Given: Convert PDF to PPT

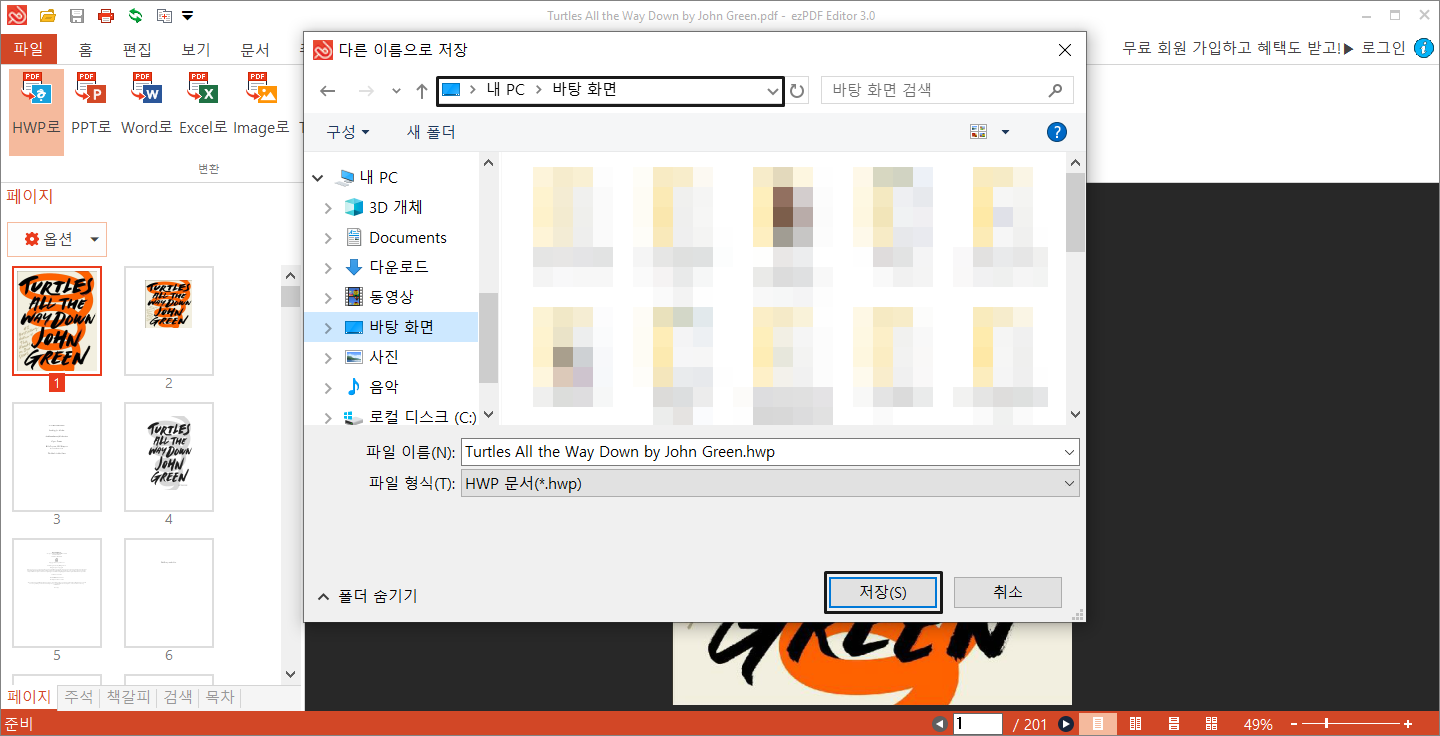Looking at the screenshot, I should pos(91,105).
